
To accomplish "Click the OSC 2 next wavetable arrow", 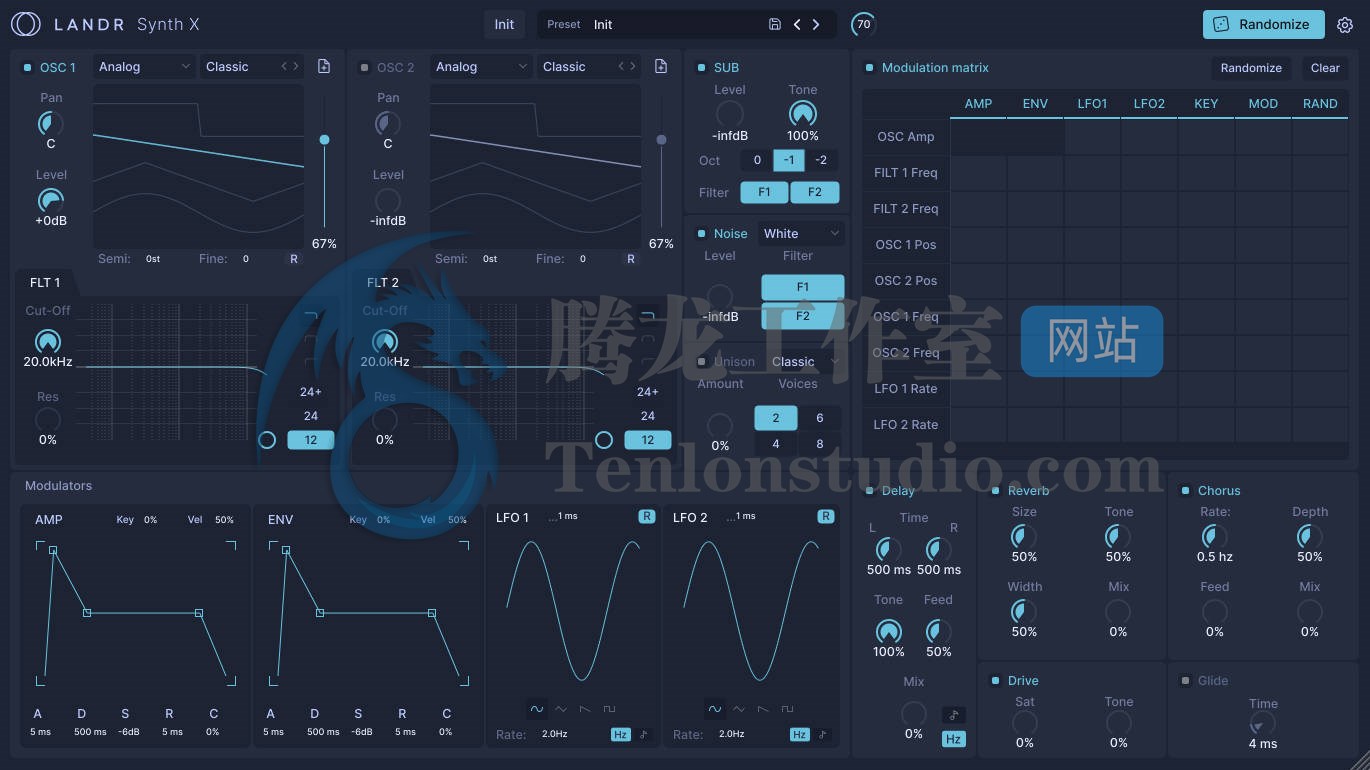I will click(x=632, y=66).
